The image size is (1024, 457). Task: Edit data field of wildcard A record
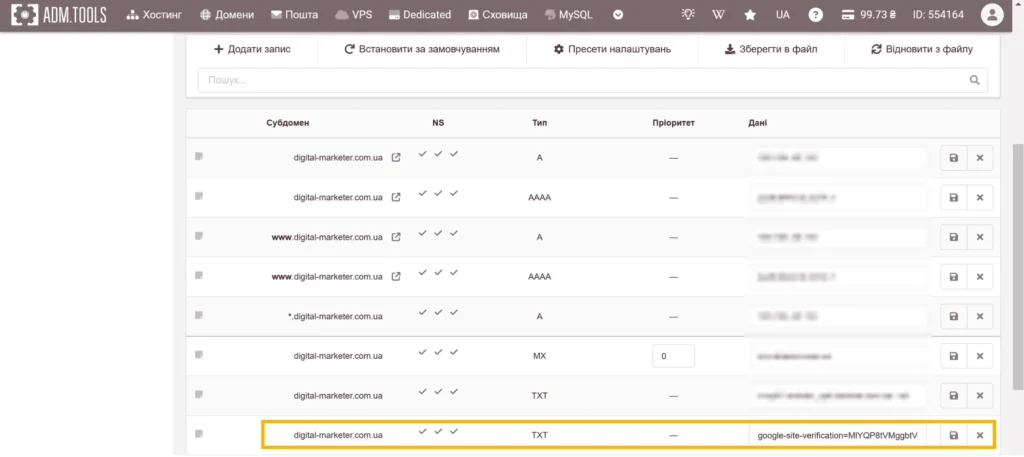[x=839, y=316]
